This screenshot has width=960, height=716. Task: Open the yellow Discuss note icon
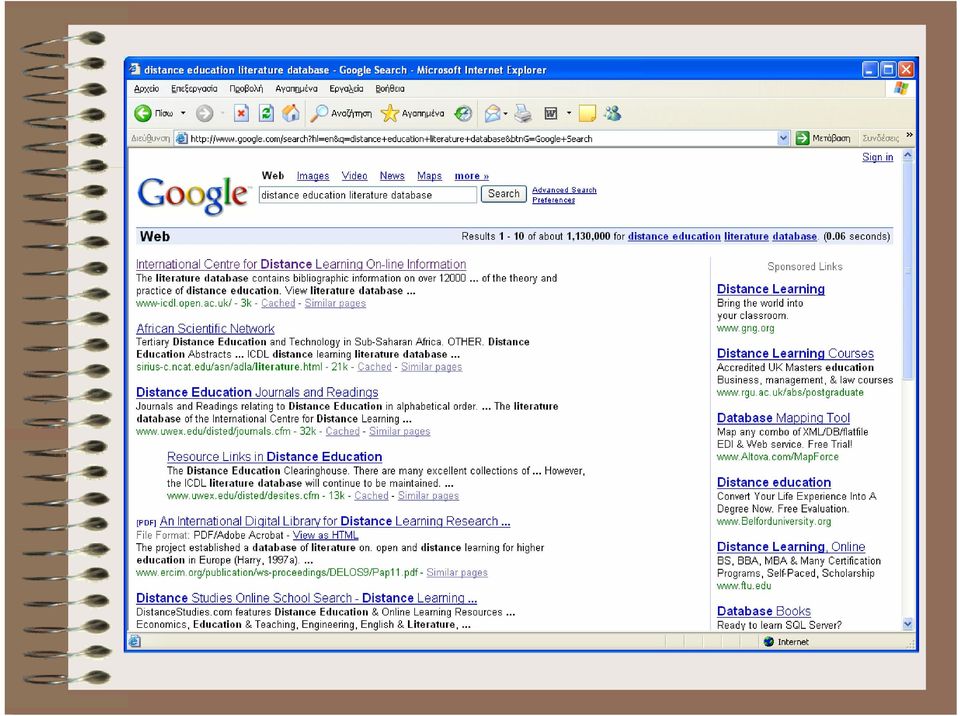[x=587, y=113]
